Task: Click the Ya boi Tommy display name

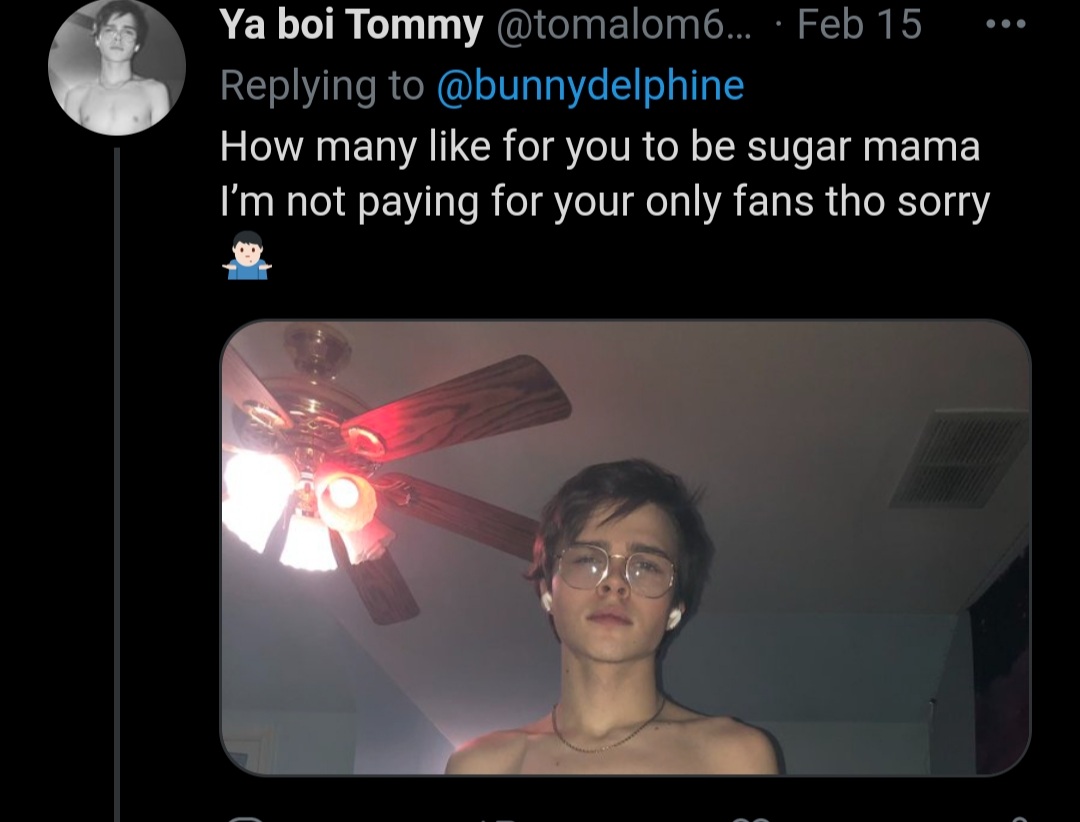Action: click(351, 25)
